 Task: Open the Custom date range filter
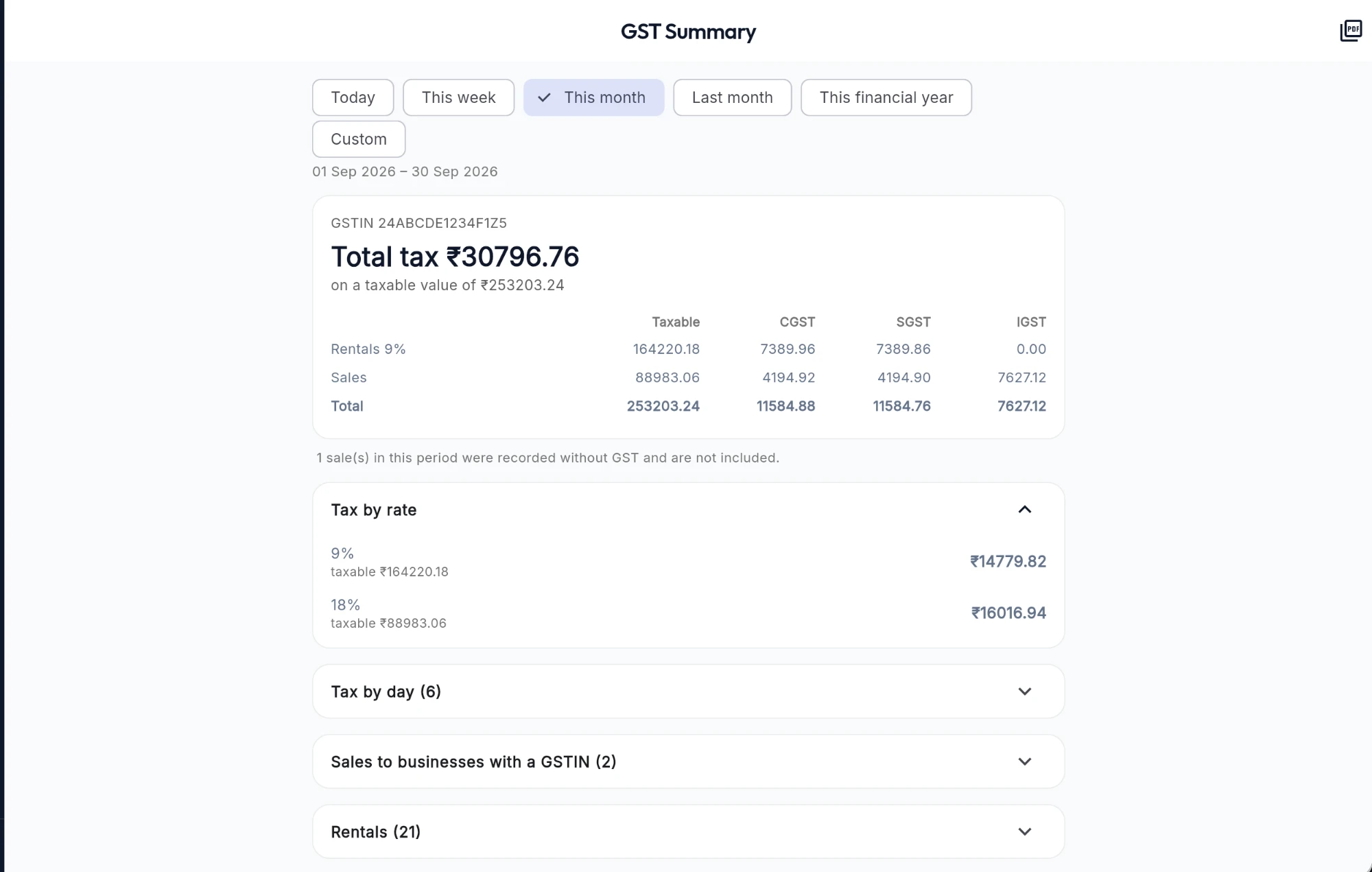point(359,139)
